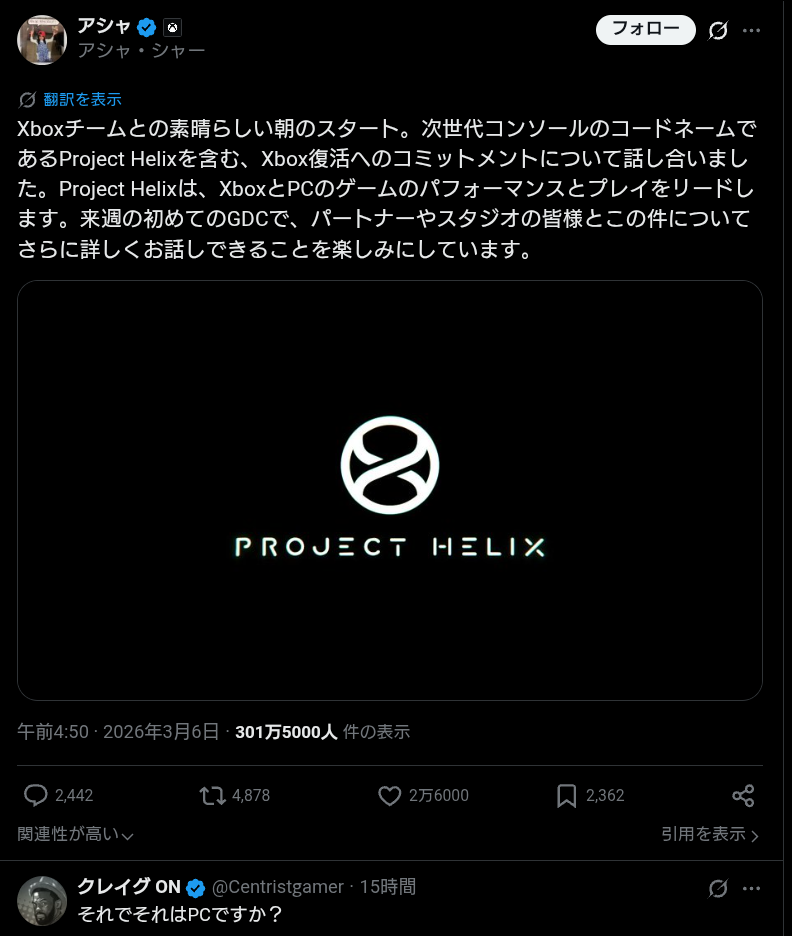This screenshot has width=792, height=936.
Task: Click the @Centristgamer handle
Action: tap(278, 887)
